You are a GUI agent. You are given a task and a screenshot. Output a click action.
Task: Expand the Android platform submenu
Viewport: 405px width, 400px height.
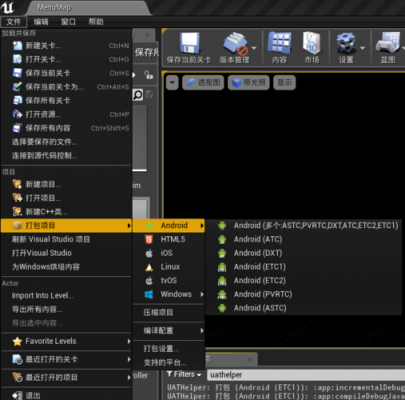[169, 226]
